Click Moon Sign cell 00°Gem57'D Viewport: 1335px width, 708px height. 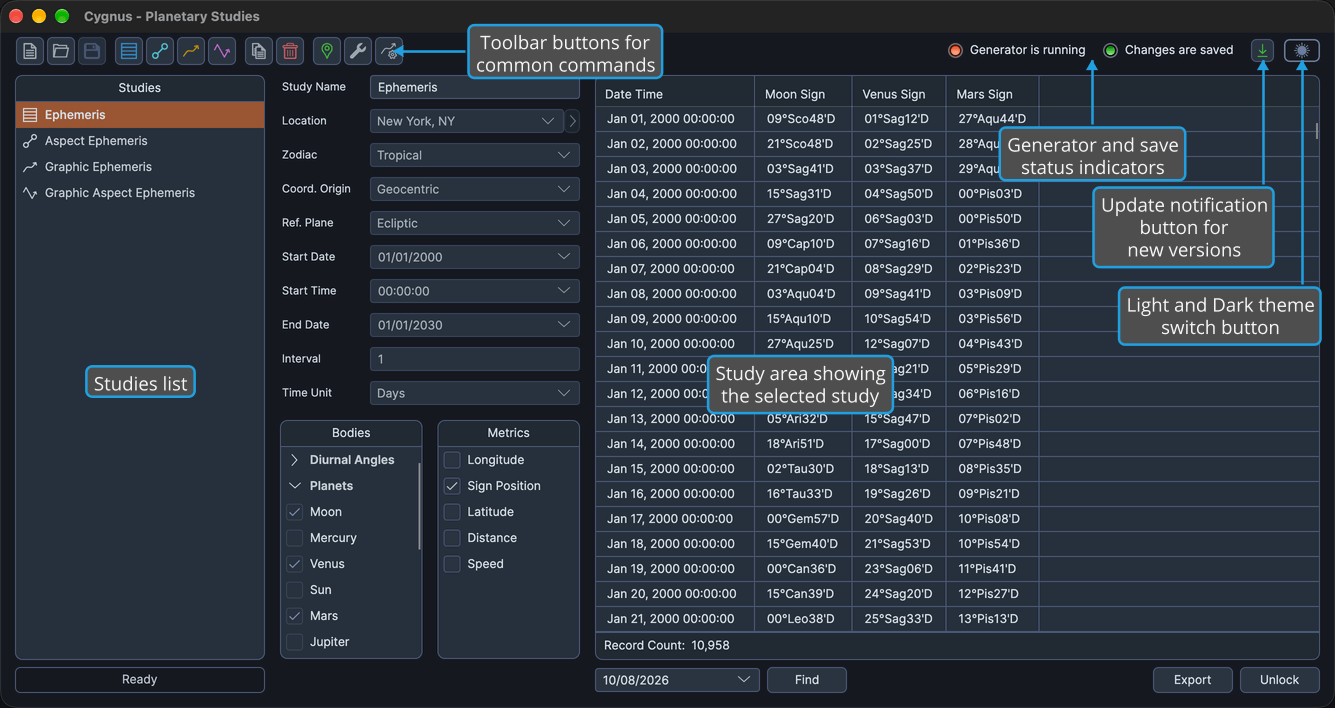pos(804,519)
